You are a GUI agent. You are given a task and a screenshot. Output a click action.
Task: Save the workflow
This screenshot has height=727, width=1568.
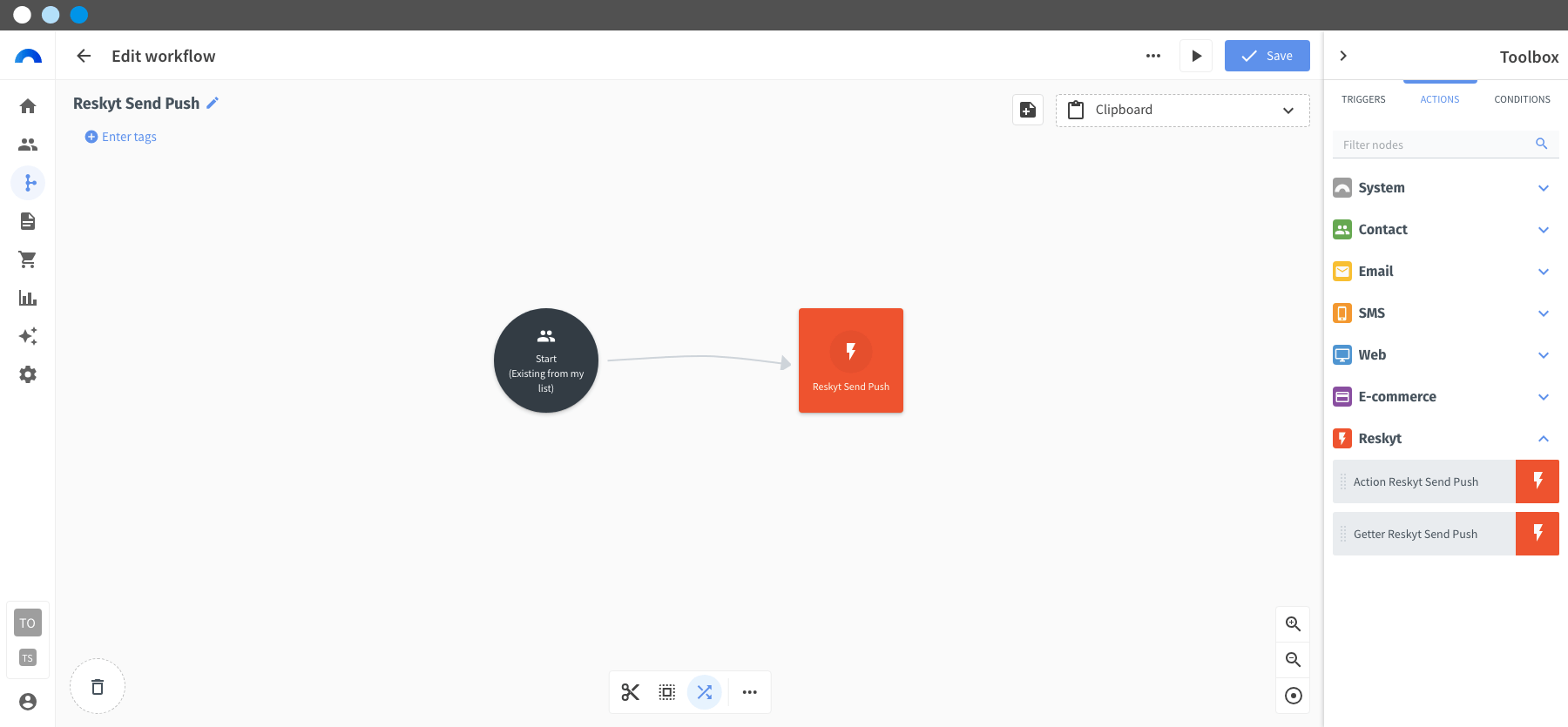coord(1267,56)
